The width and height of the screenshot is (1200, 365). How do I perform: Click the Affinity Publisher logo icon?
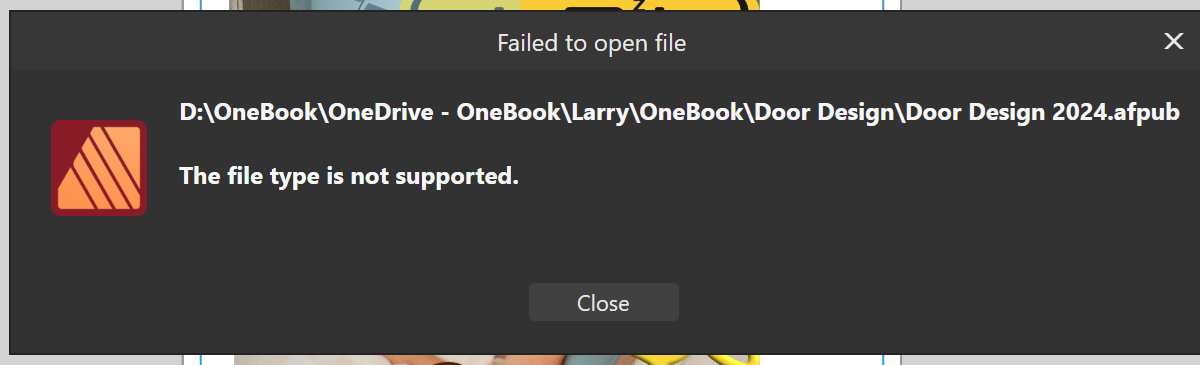99,168
